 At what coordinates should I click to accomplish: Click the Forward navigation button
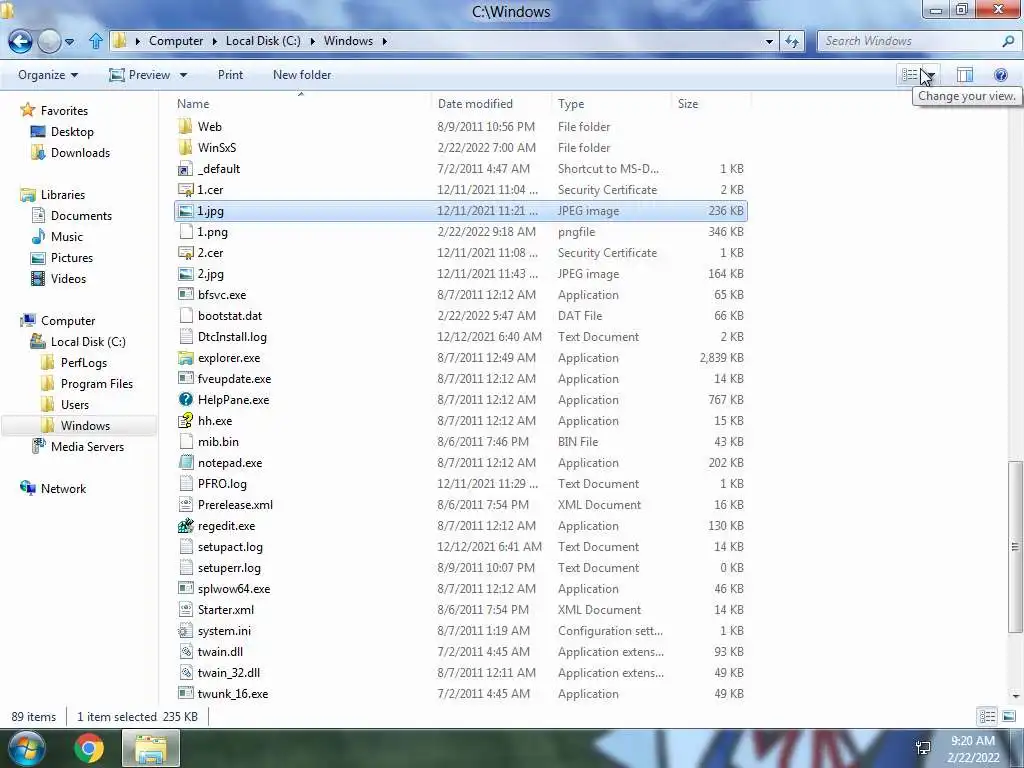point(49,41)
